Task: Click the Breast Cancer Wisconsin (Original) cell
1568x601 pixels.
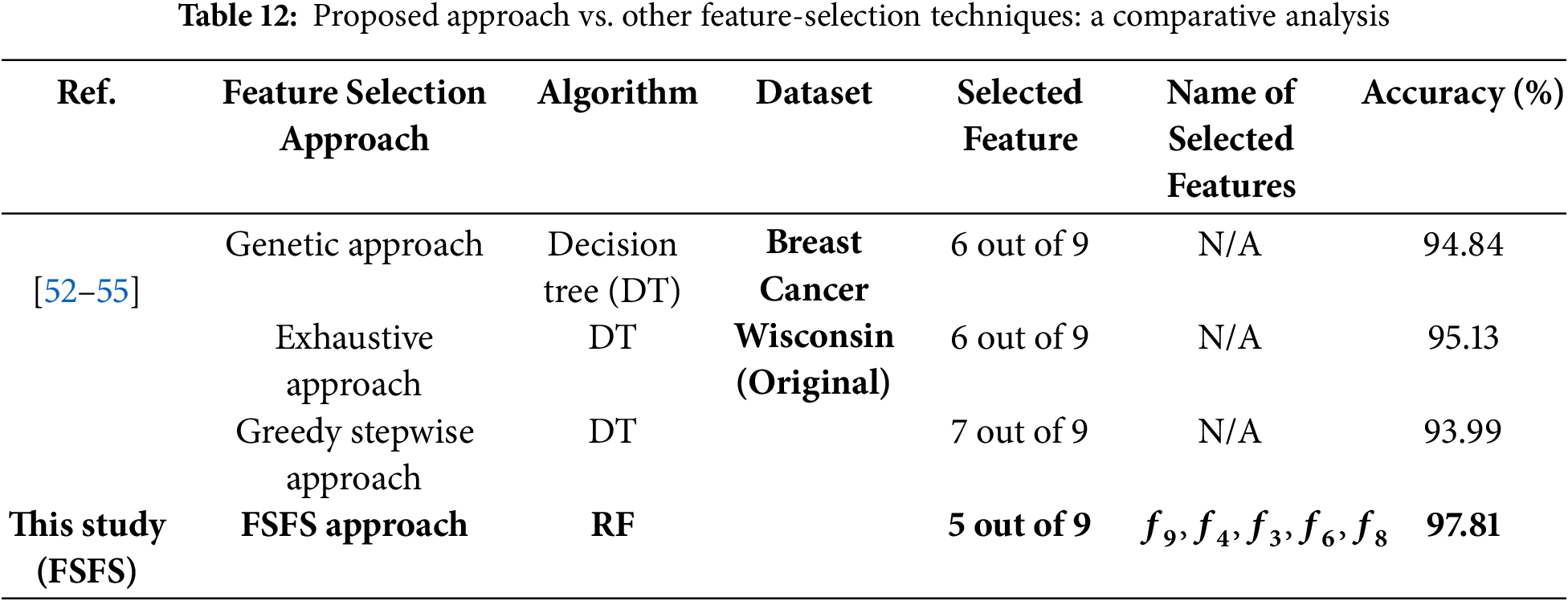Action: (x=814, y=313)
